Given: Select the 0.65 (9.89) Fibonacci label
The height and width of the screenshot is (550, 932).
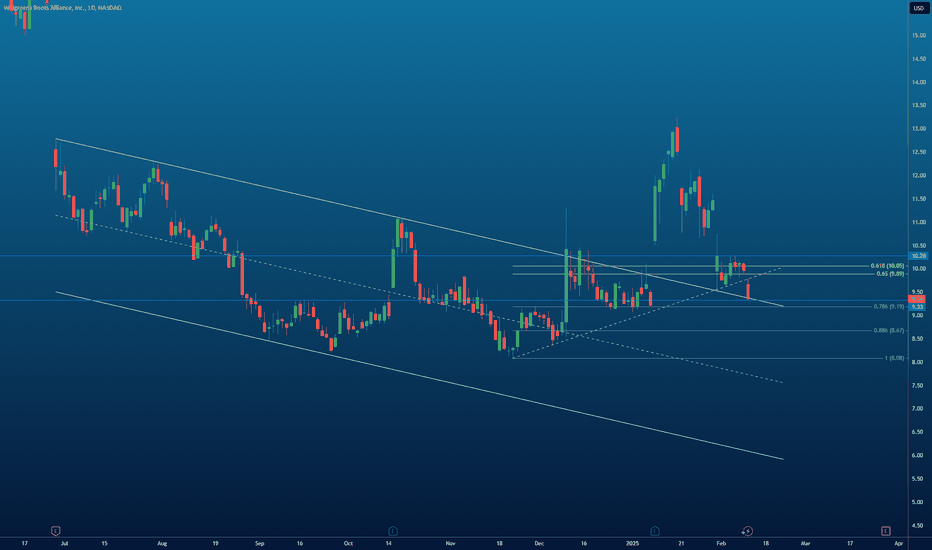Looking at the screenshot, I should pyautogui.click(x=890, y=274).
